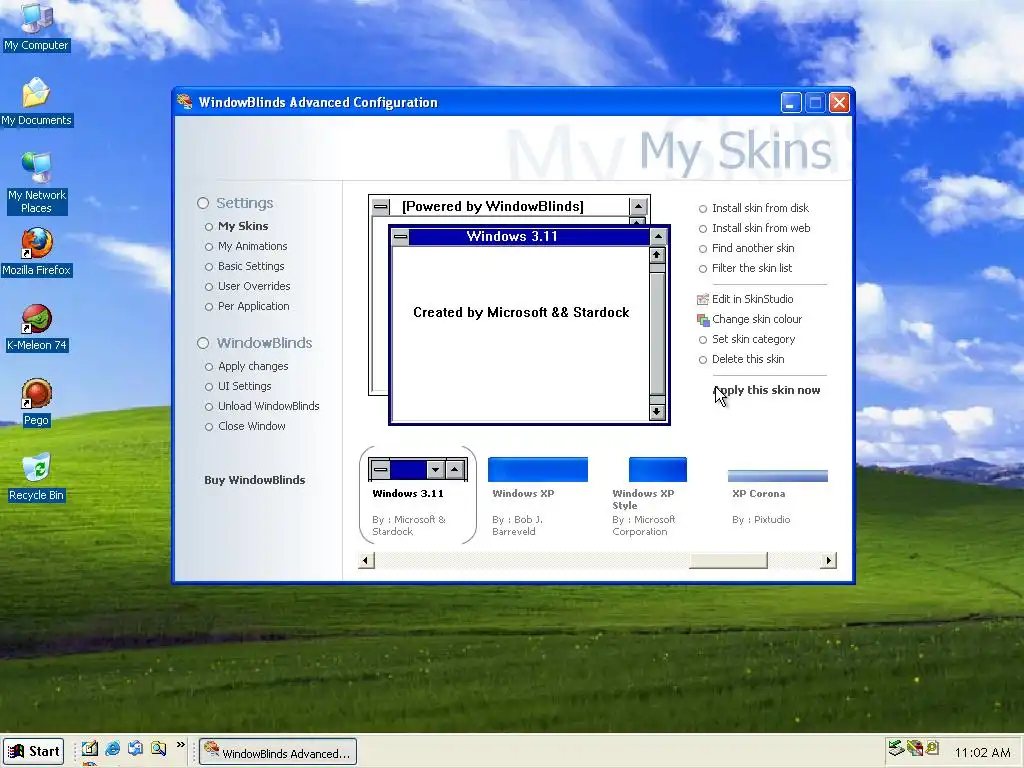Click the Start button
1024x768 pixels.
(33, 752)
